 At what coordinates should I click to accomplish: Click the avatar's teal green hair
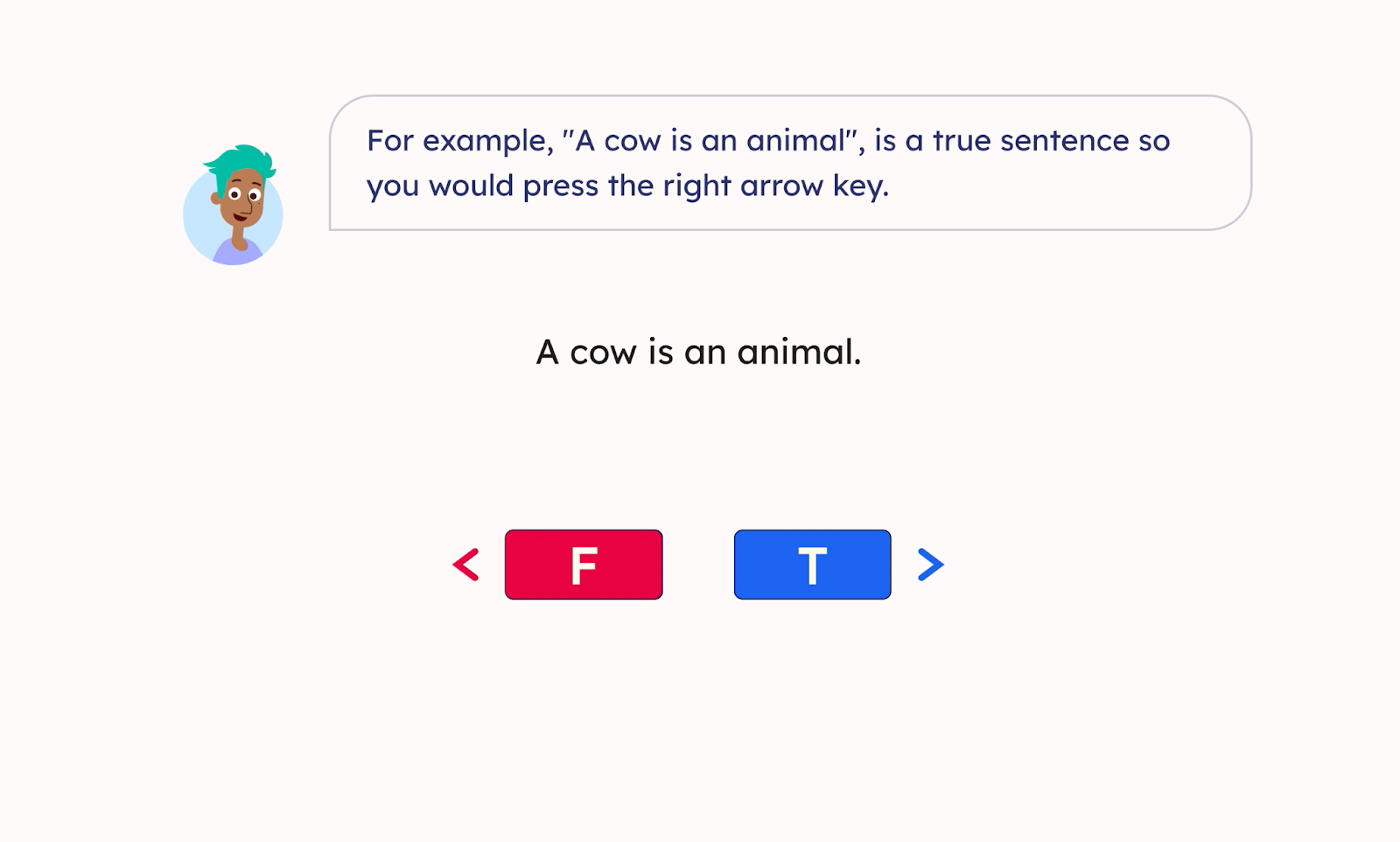(242, 160)
